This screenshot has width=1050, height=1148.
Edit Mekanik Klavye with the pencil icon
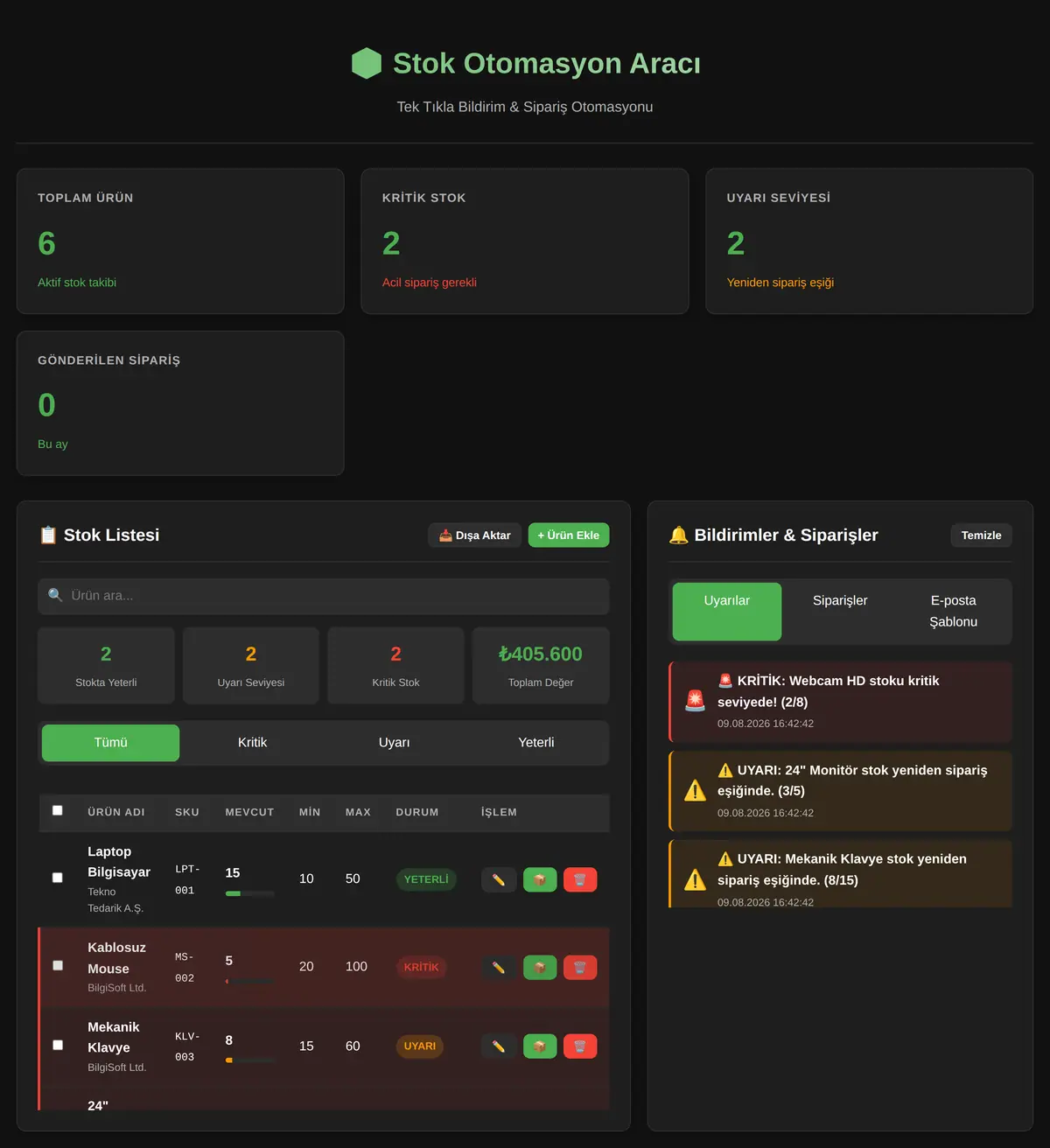tap(499, 1046)
